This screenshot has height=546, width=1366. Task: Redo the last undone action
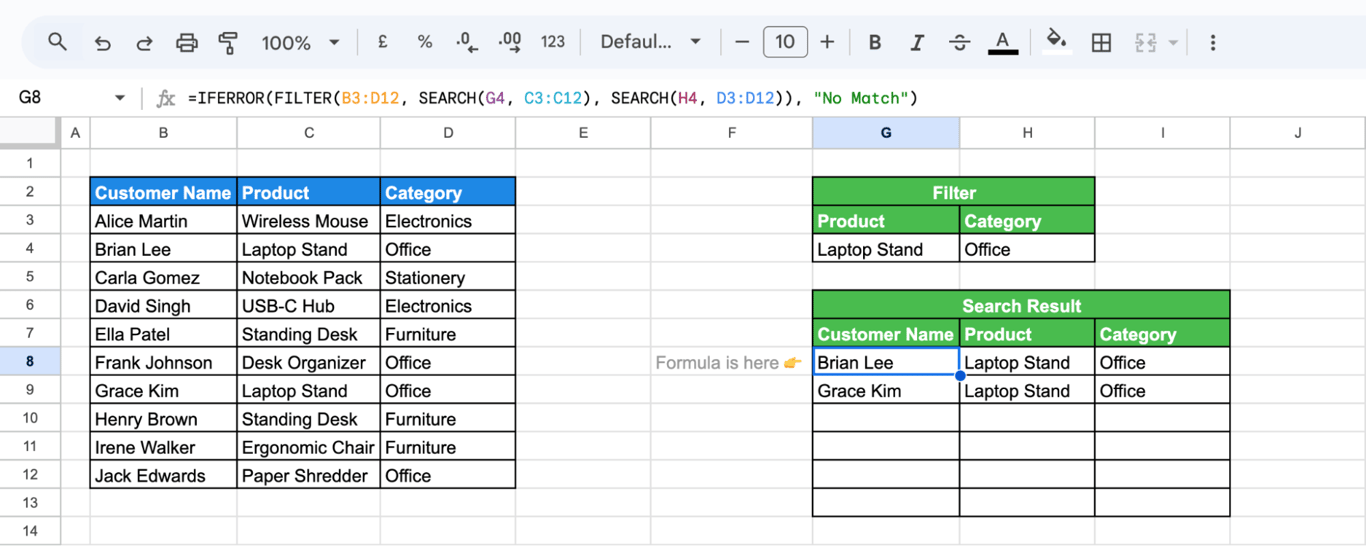(144, 42)
